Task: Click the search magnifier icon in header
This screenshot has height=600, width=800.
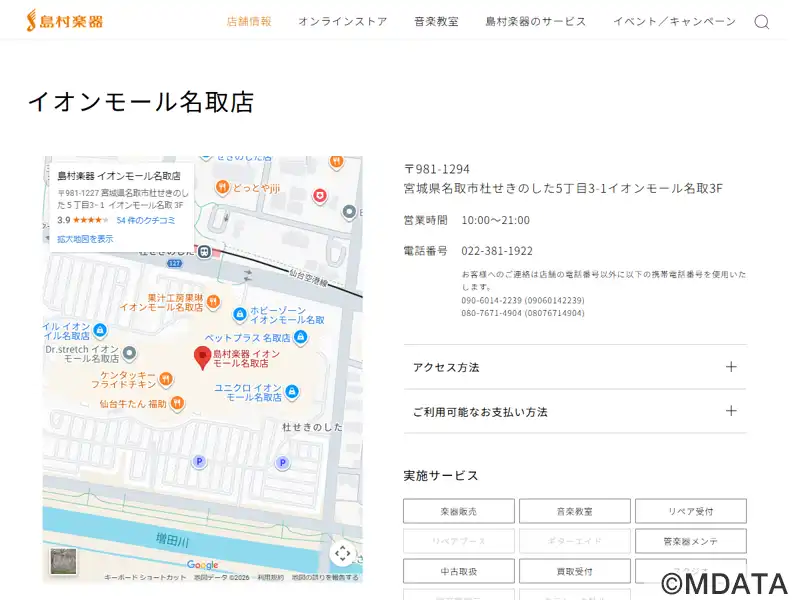Action: click(761, 22)
